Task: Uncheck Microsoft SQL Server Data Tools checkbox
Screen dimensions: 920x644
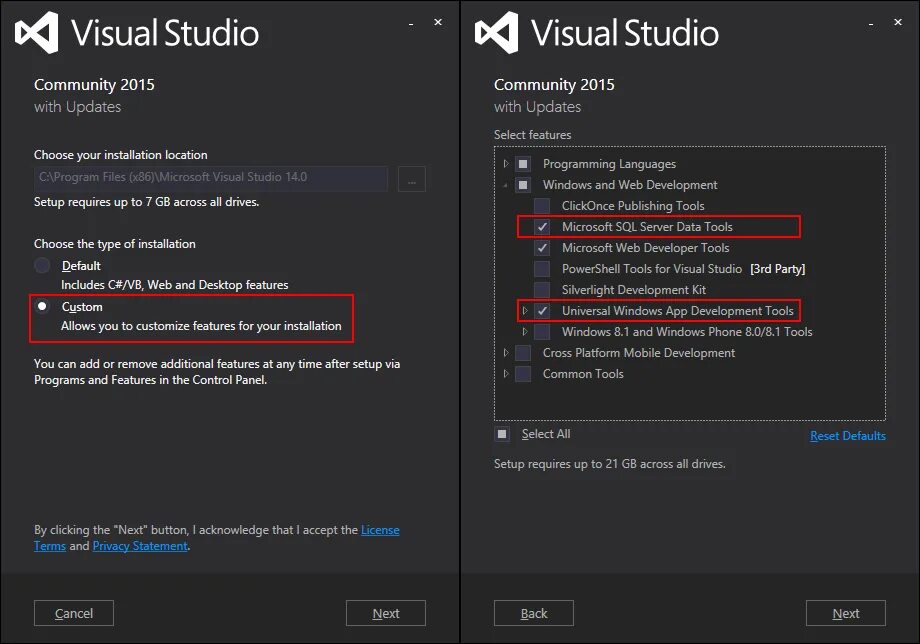Action: 542,227
